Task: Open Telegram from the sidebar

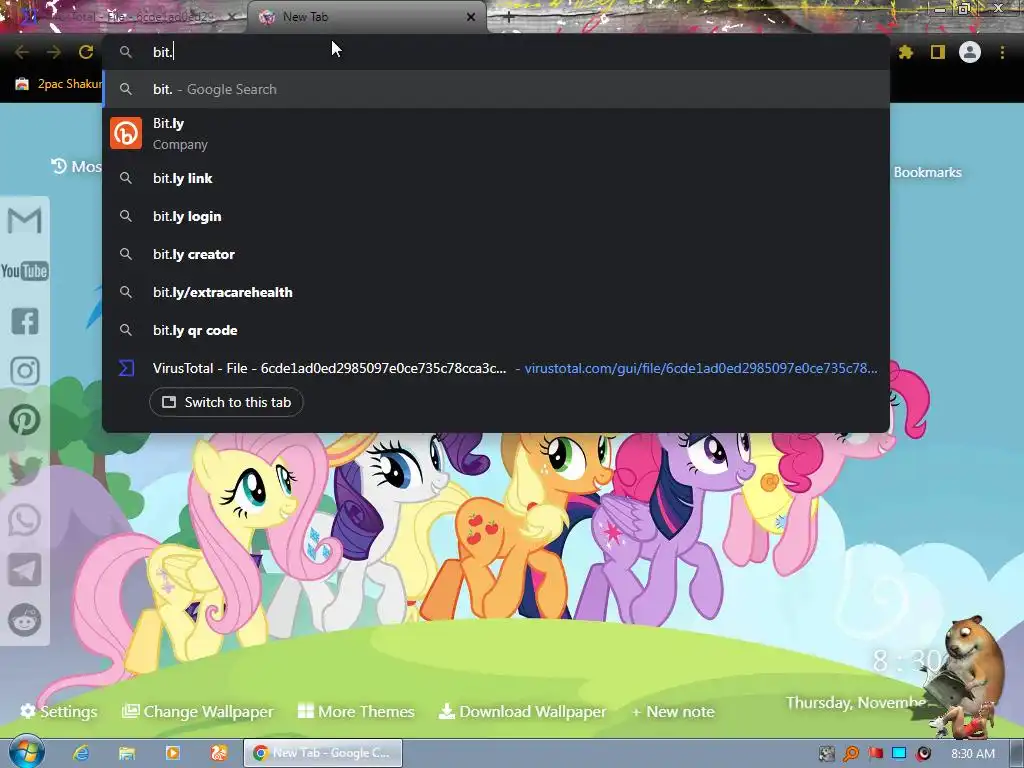Action: tap(25, 570)
